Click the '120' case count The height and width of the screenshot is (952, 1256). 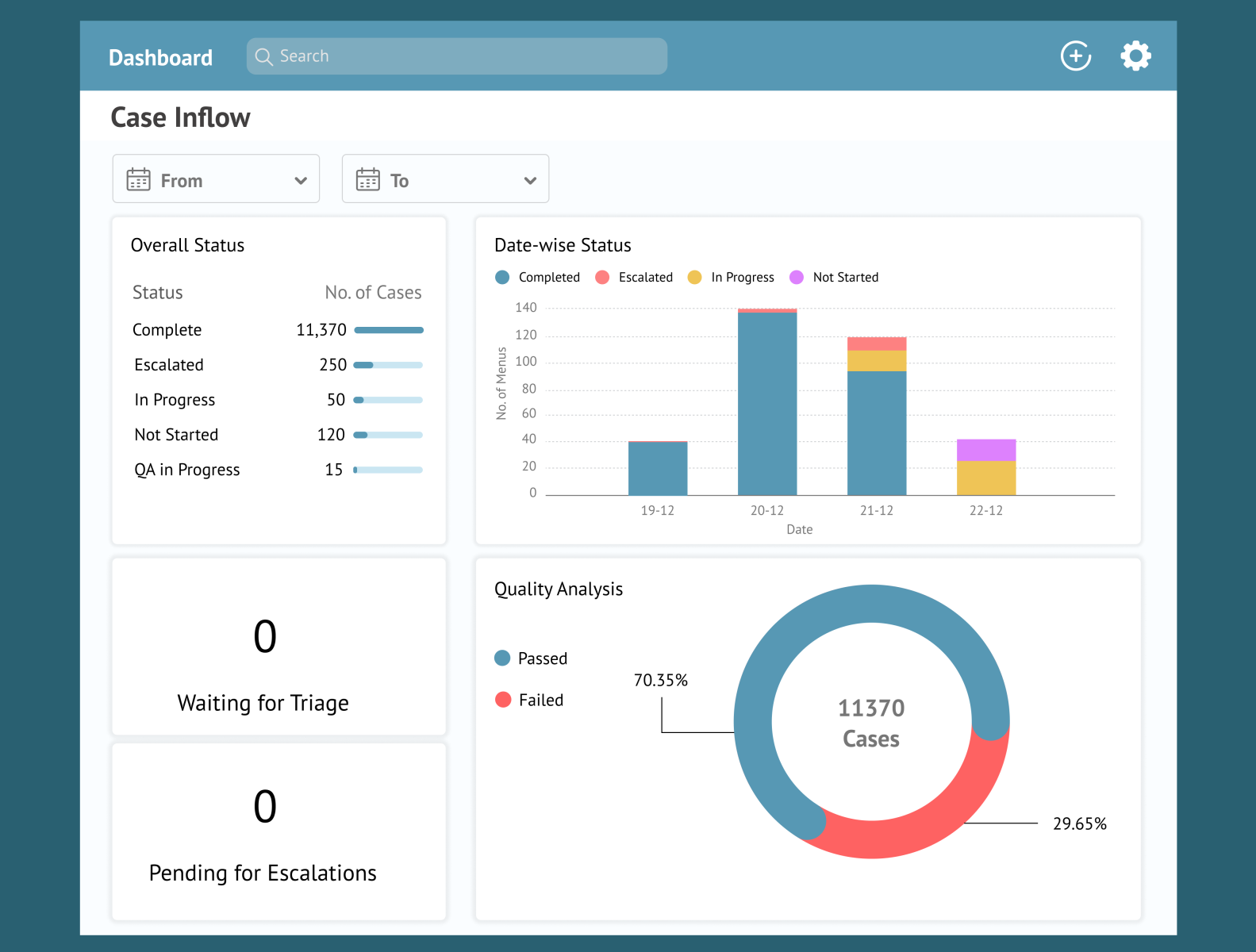tap(331, 435)
